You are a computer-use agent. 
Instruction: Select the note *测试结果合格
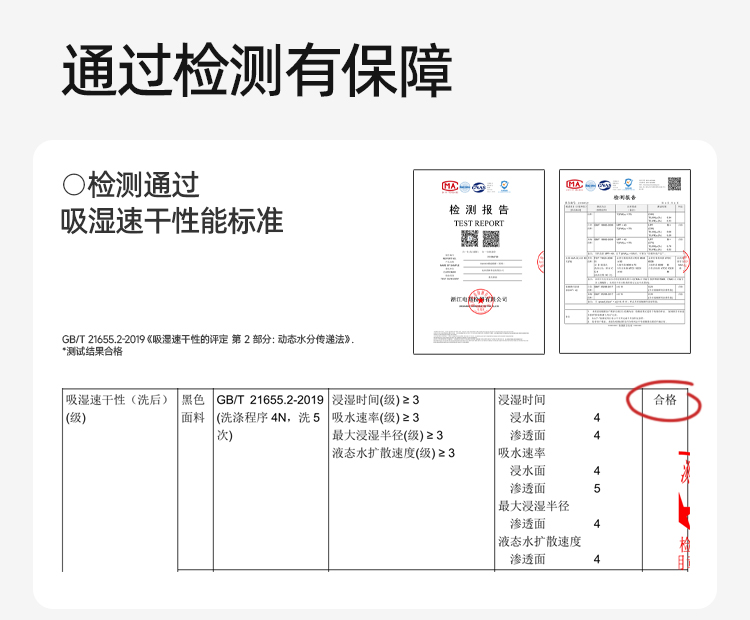tap(92, 351)
